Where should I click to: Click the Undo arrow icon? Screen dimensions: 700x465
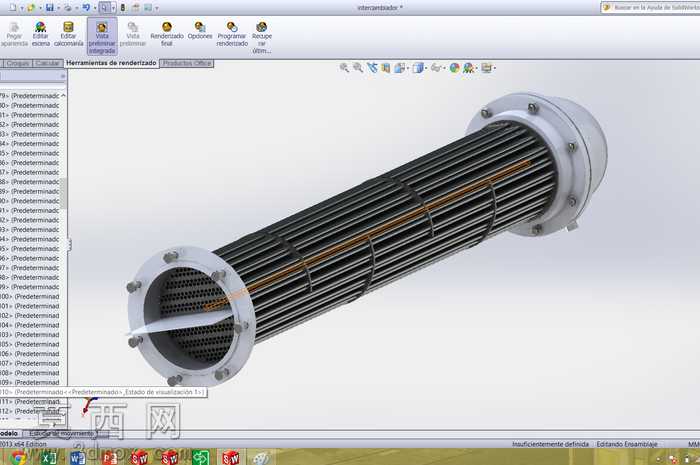pyautogui.click(x=87, y=8)
